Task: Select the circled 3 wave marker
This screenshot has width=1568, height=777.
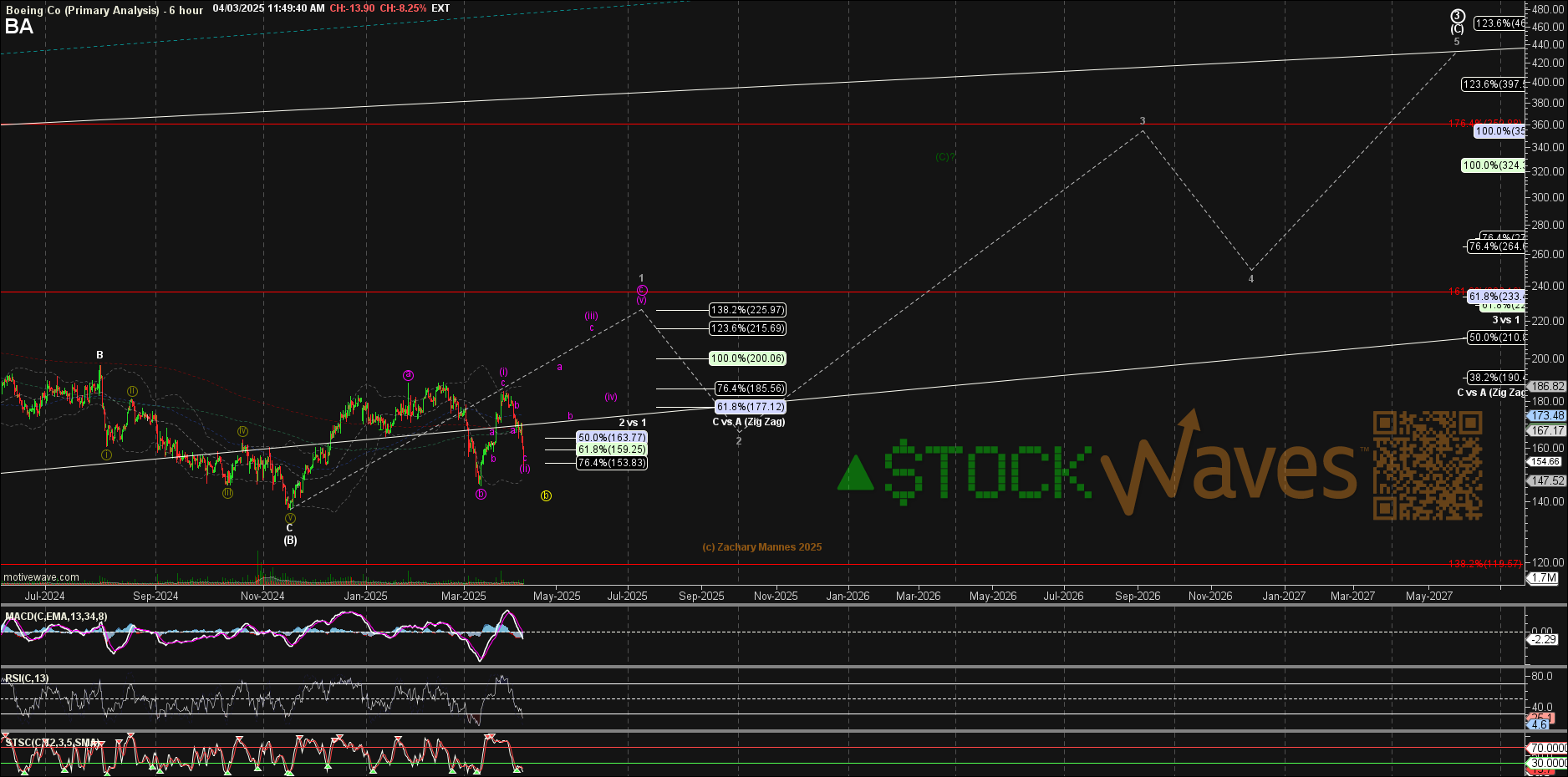Action: coord(1457,16)
